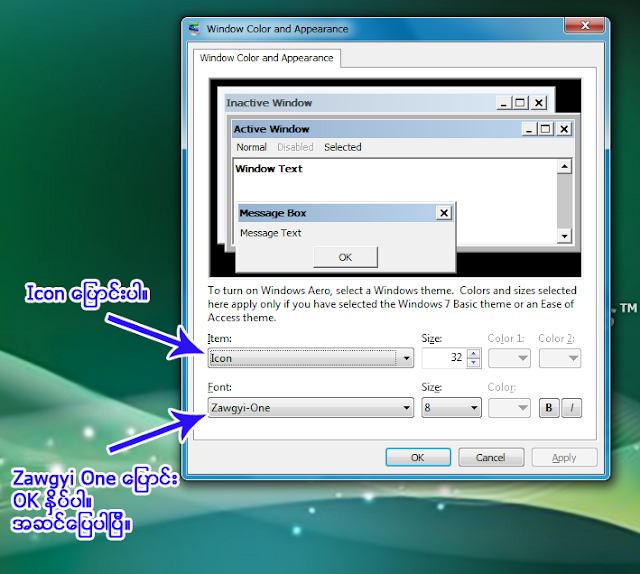Select the Normal menu item in preview
Viewport: 640px width, 574px height.
(251, 147)
